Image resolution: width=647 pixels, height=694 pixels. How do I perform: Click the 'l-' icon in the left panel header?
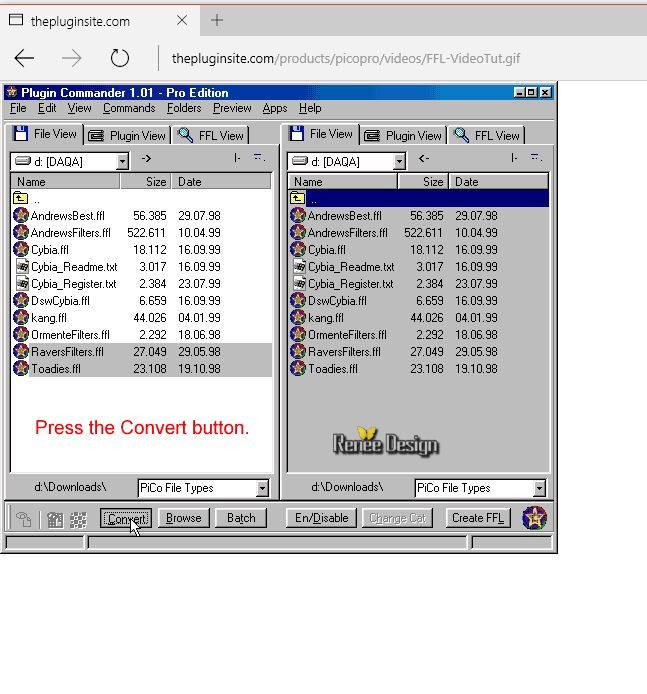click(x=238, y=158)
